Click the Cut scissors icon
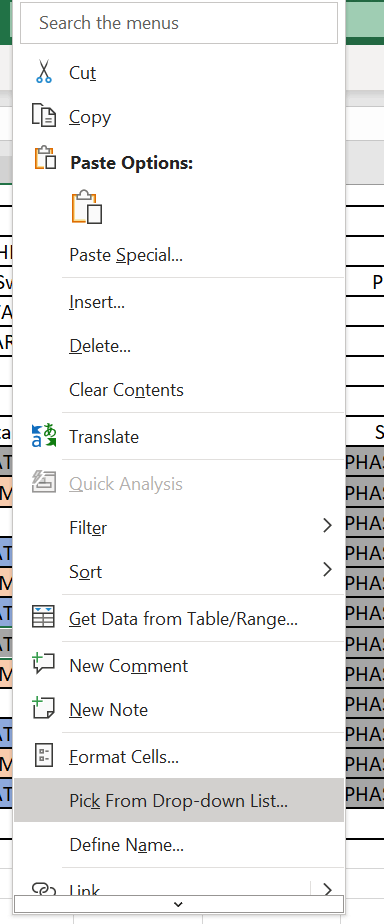The height and width of the screenshot is (924, 384). pyautogui.click(x=44, y=72)
